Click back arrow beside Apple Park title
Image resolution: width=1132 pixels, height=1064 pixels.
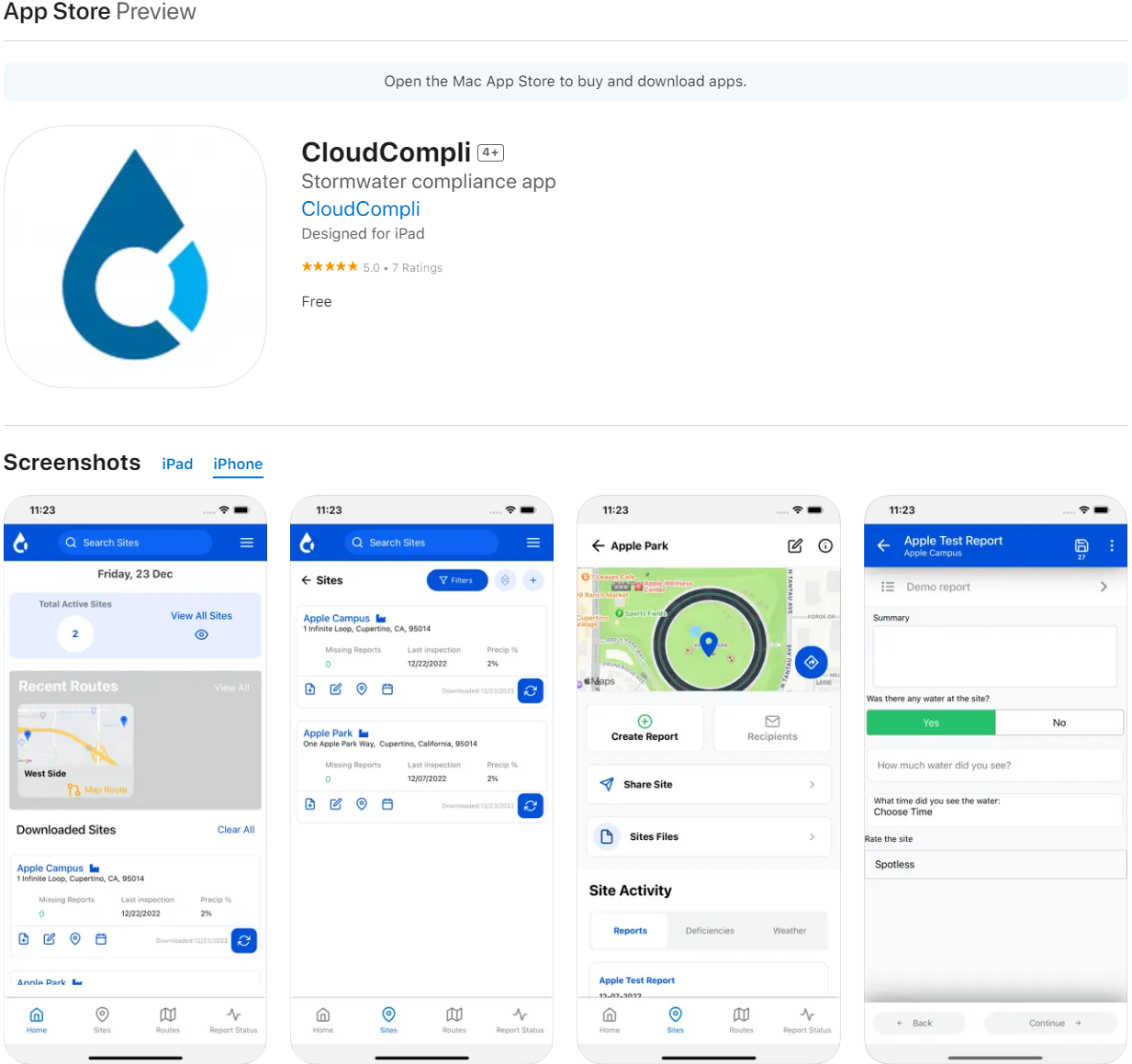(598, 545)
